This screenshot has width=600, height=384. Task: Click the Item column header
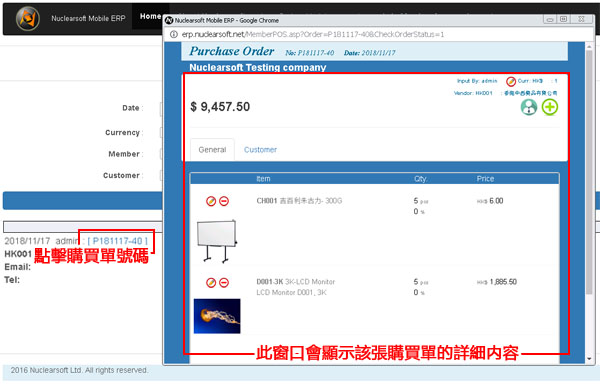[x=263, y=179]
